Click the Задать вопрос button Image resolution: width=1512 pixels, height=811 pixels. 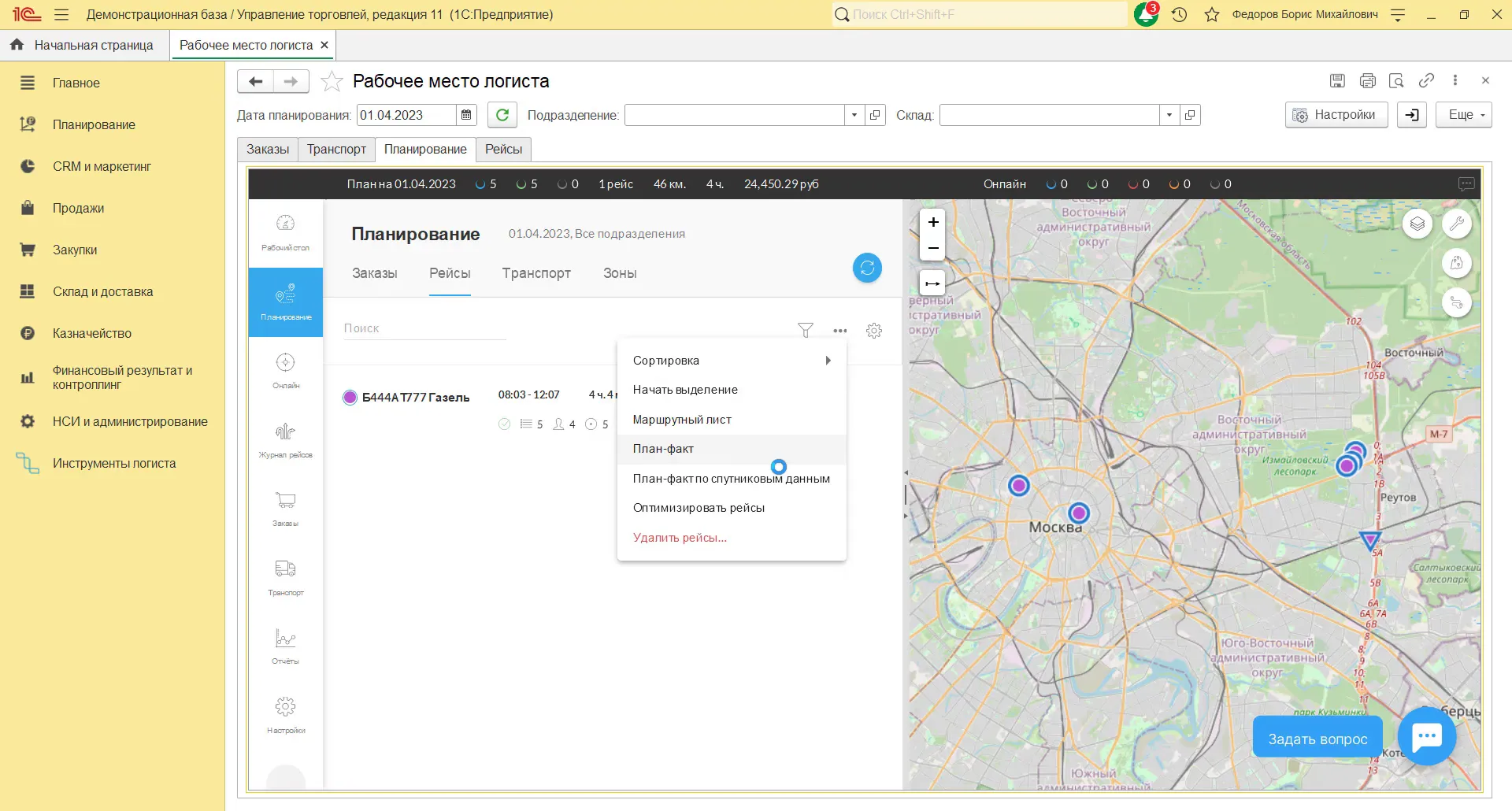(1317, 739)
